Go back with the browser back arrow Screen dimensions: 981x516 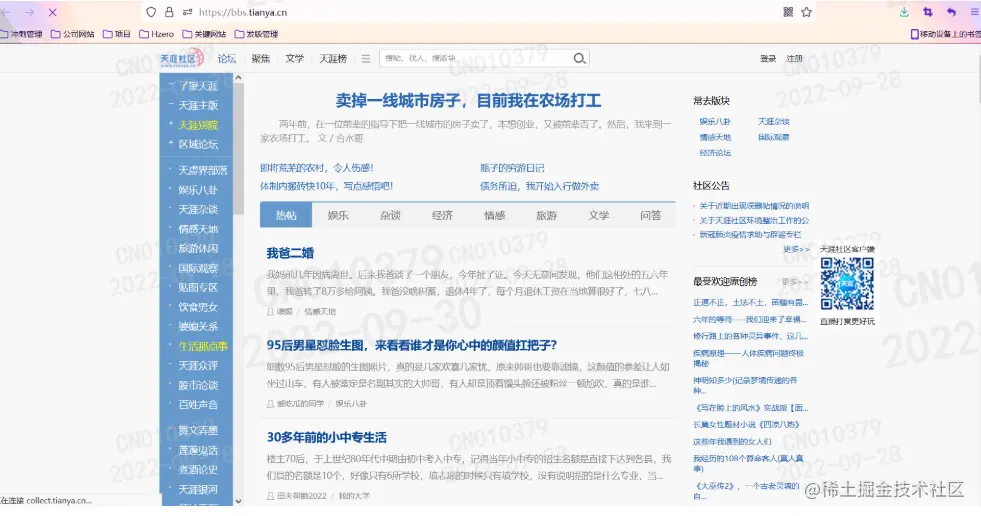(x=6, y=12)
